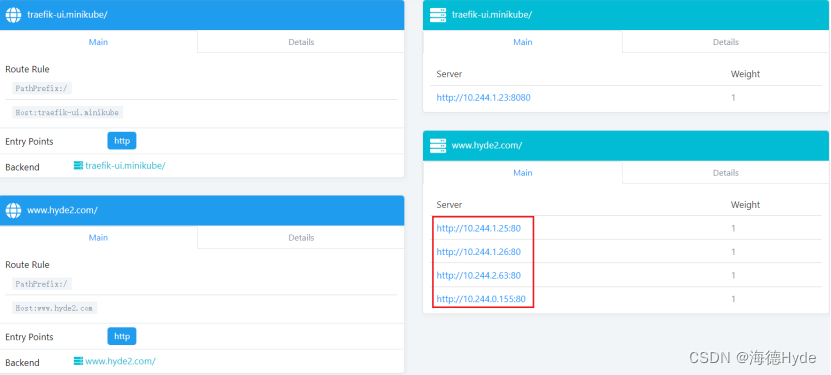This screenshot has height=375, width=831.
Task: Click www.hyde2.com/ frontend header title
Action: (62, 210)
